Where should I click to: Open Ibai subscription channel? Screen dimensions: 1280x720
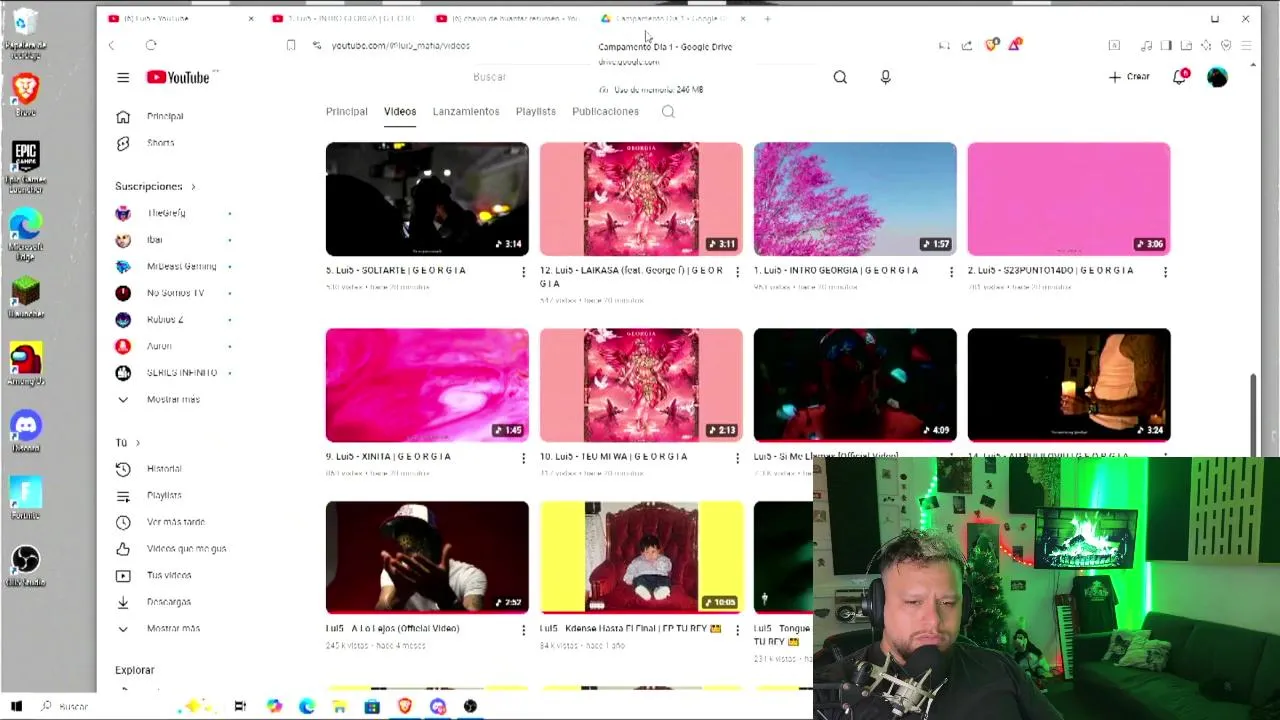coord(154,240)
